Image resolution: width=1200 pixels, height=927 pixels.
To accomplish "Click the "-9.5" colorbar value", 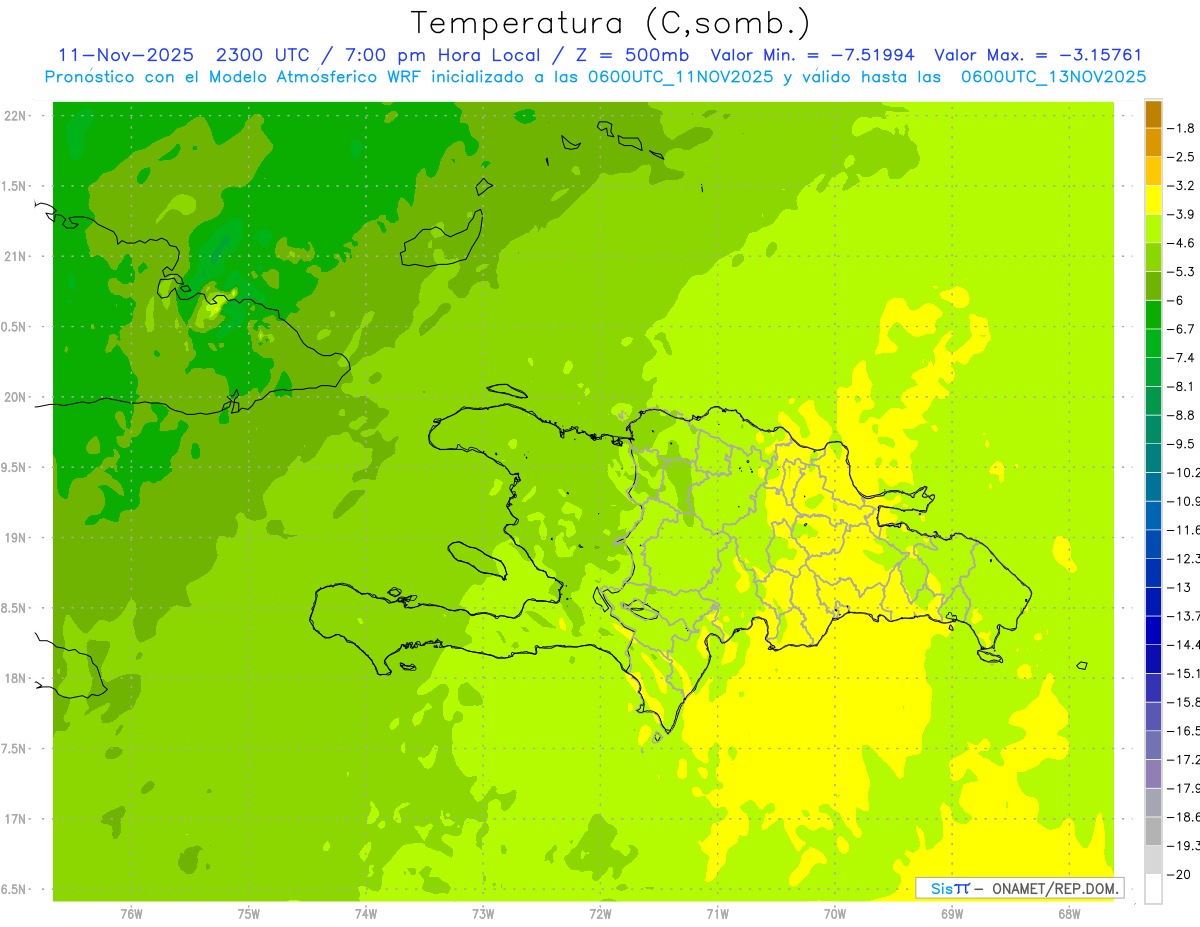I will pyautogui.click(x=1183, y=443).
